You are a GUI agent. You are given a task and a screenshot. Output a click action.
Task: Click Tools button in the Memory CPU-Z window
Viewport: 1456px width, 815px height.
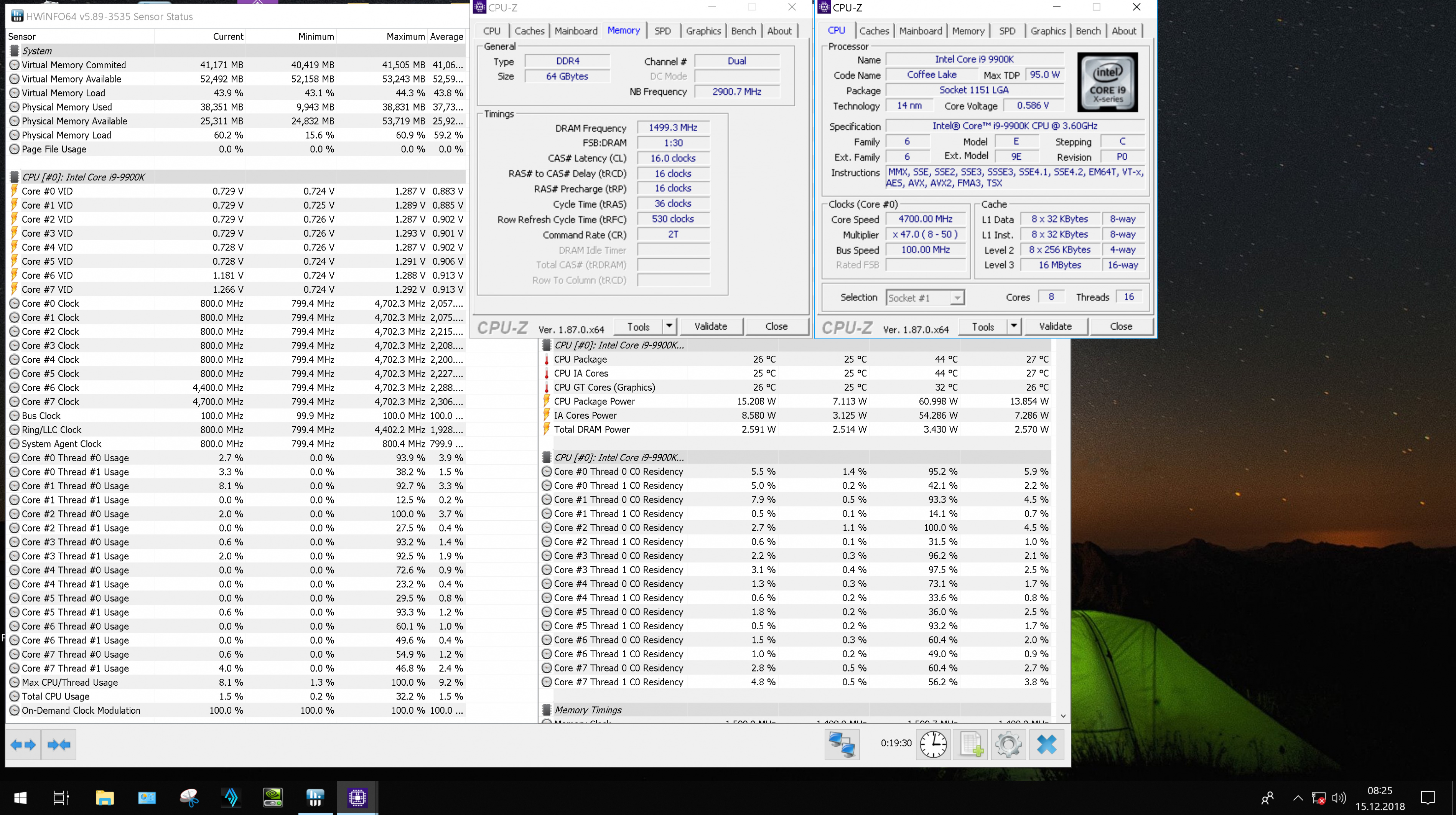point(638,326)
